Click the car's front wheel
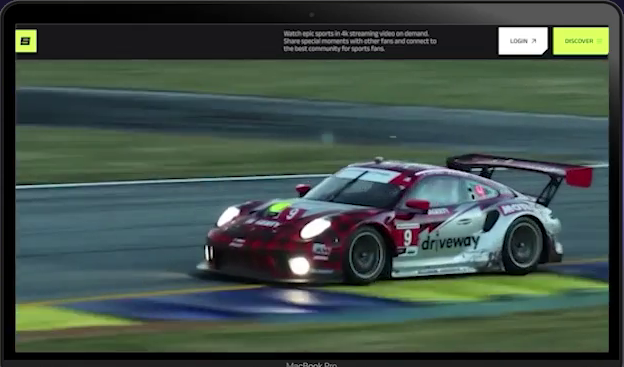This screenshot has height=367, width=624. point(365,255)
